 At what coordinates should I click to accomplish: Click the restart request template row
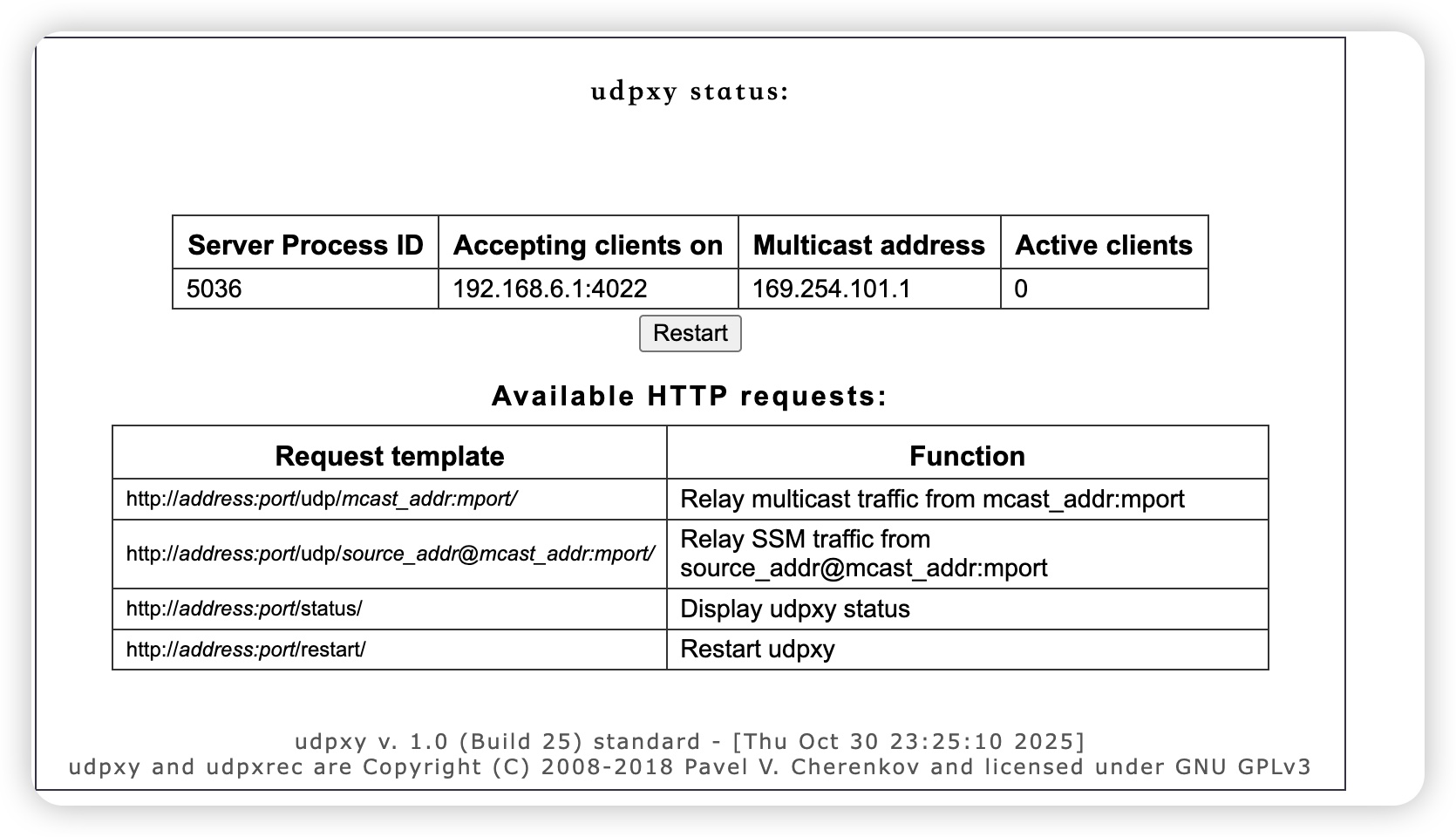pos(246,649)
